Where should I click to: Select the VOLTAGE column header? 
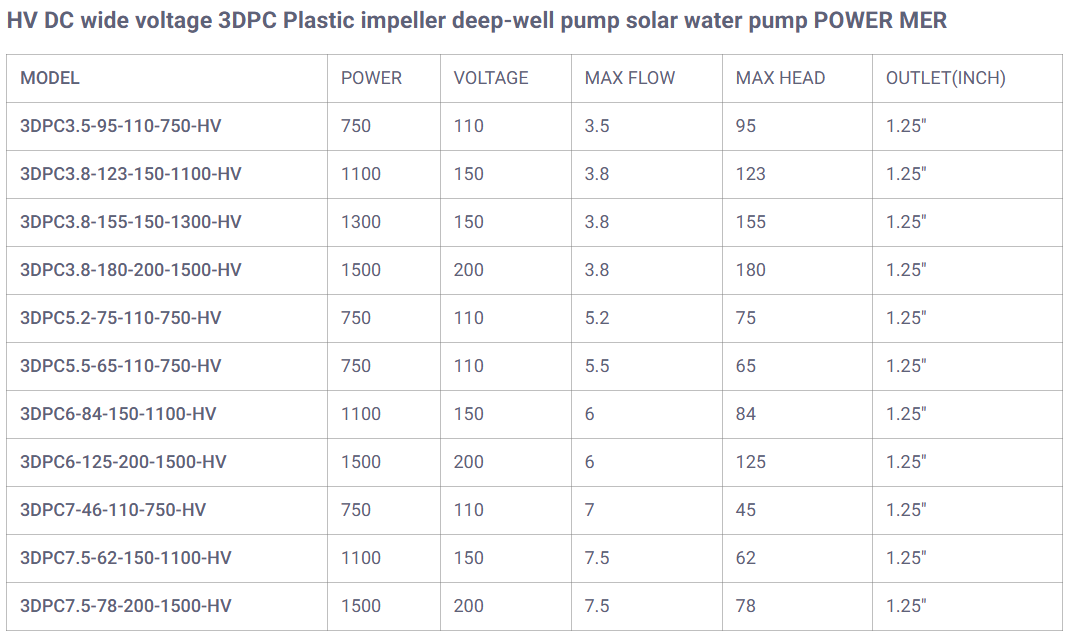(491, 78)
